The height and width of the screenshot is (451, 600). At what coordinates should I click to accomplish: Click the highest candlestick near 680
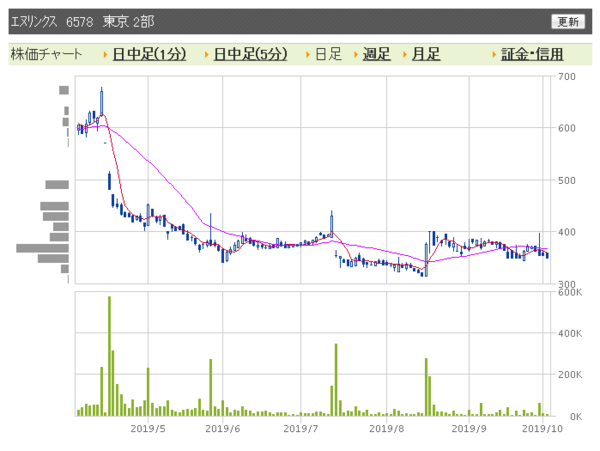coord(102,102)
